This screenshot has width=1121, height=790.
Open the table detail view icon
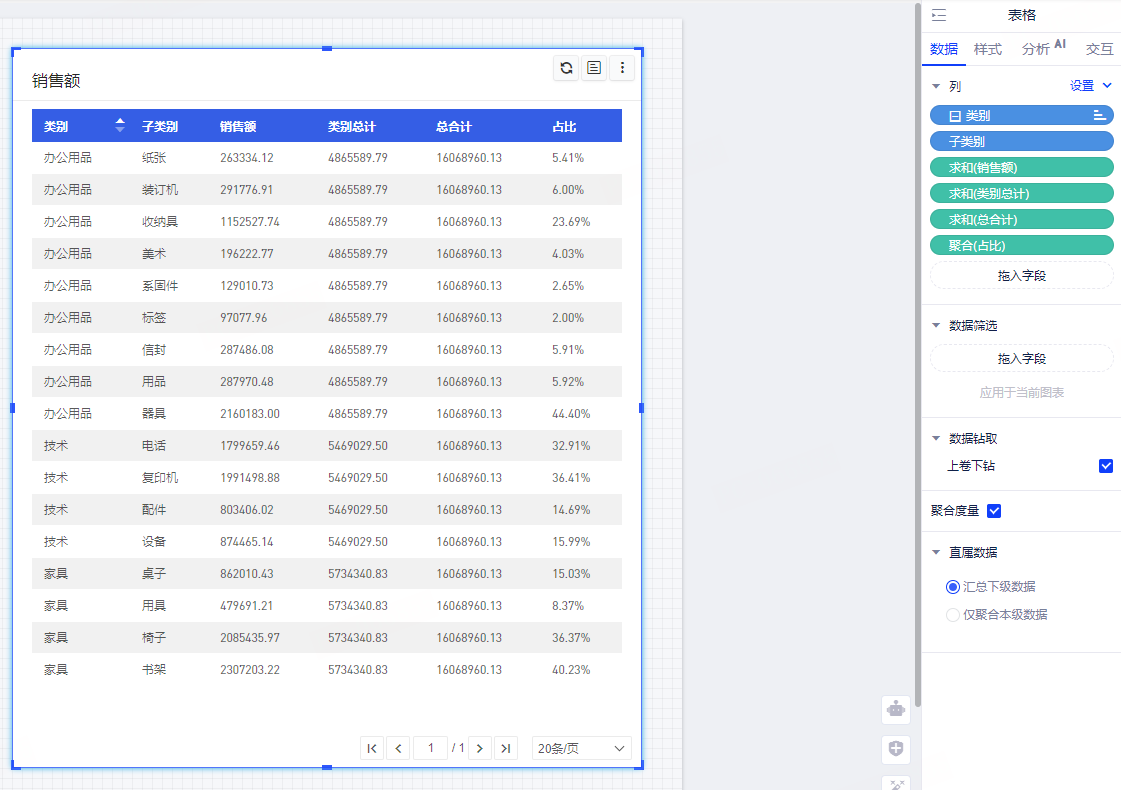pyautogui.click(x=594, y=68)
